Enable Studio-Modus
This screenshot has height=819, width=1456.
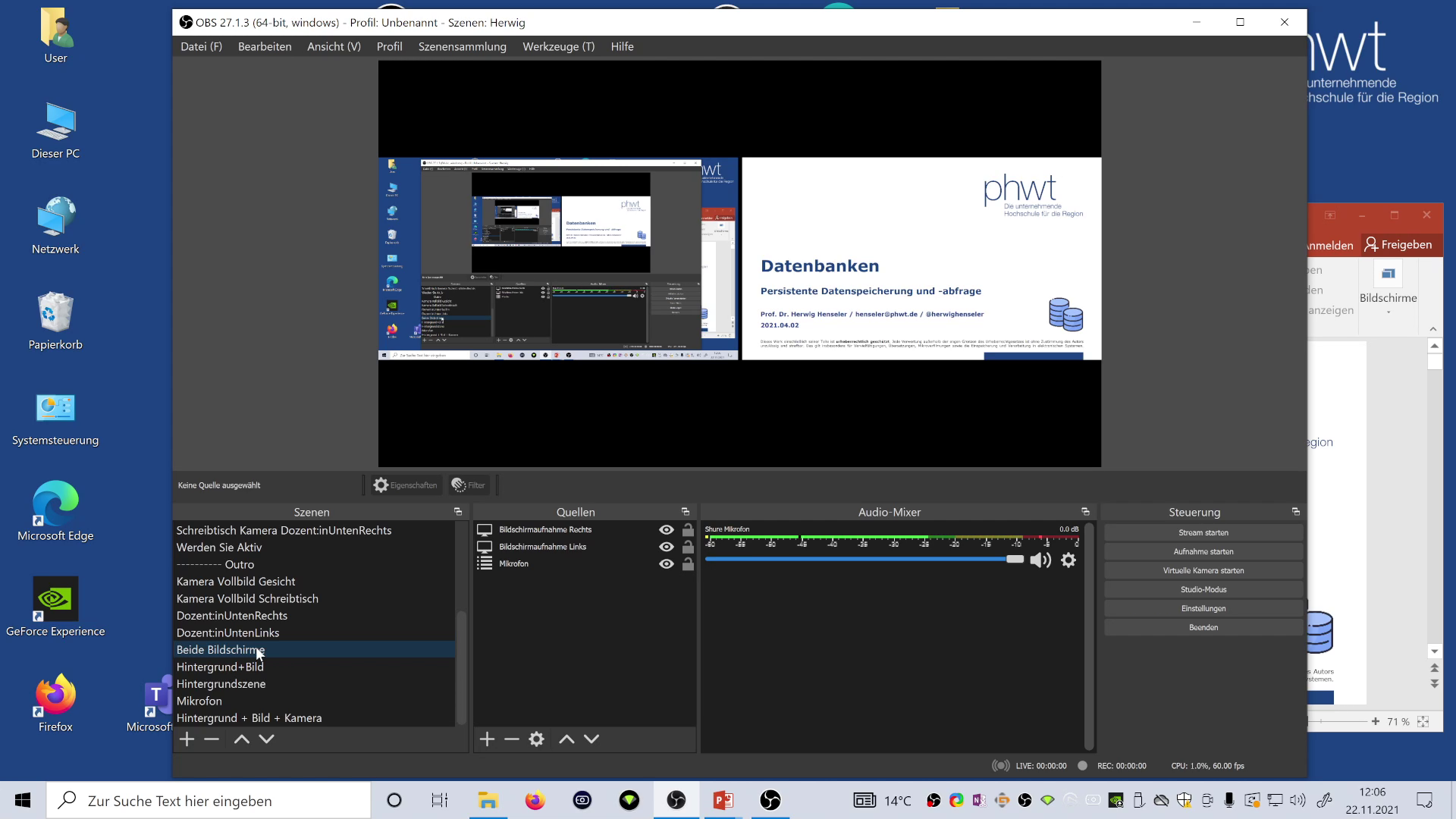pyautogui.click(x=1203, y=589)
